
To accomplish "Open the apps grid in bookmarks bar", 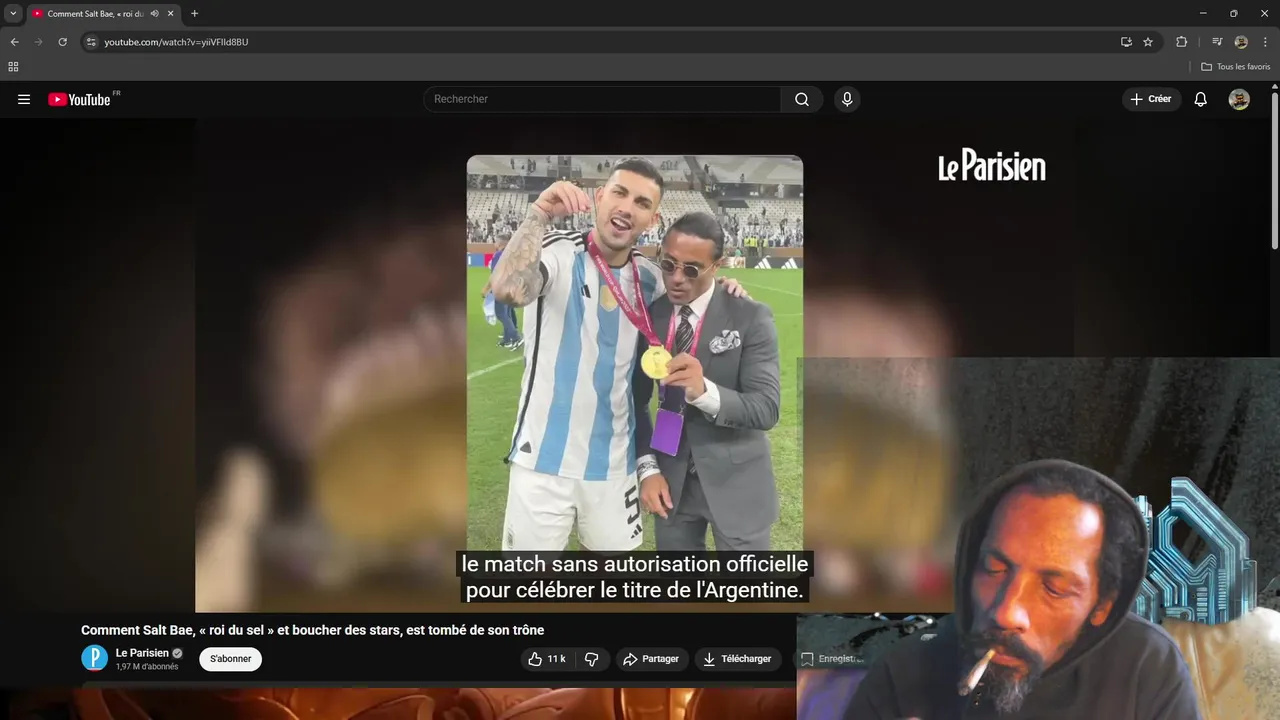I will [x=13, y=67].
